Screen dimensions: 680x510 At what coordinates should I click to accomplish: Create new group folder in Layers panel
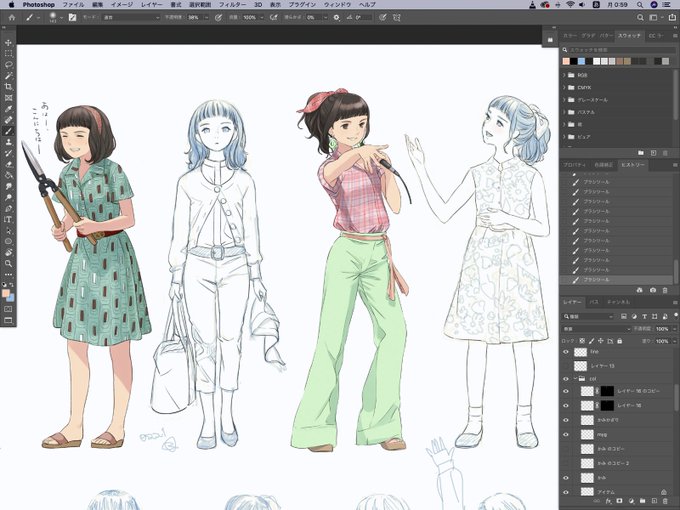[x=643, y=501]
